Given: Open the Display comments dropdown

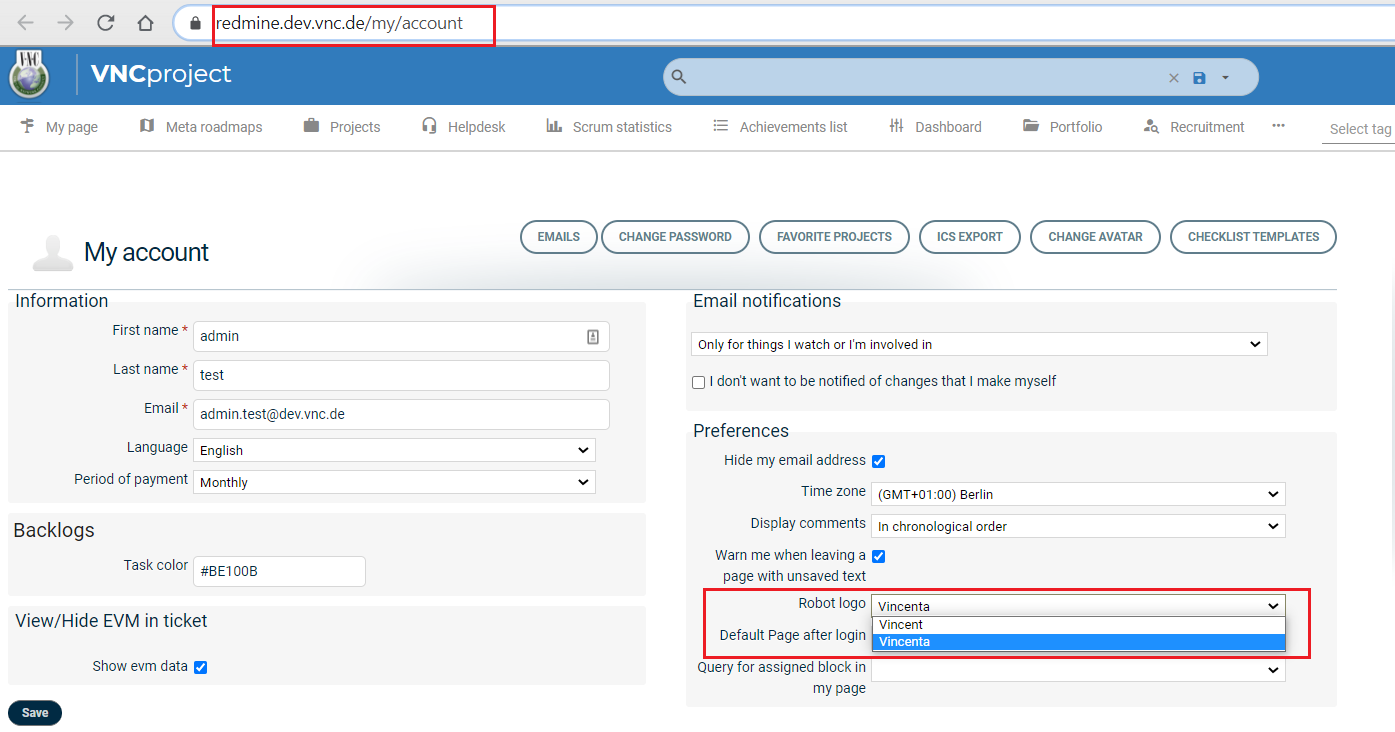Looking at the screenshot, I should [1078, 526].
